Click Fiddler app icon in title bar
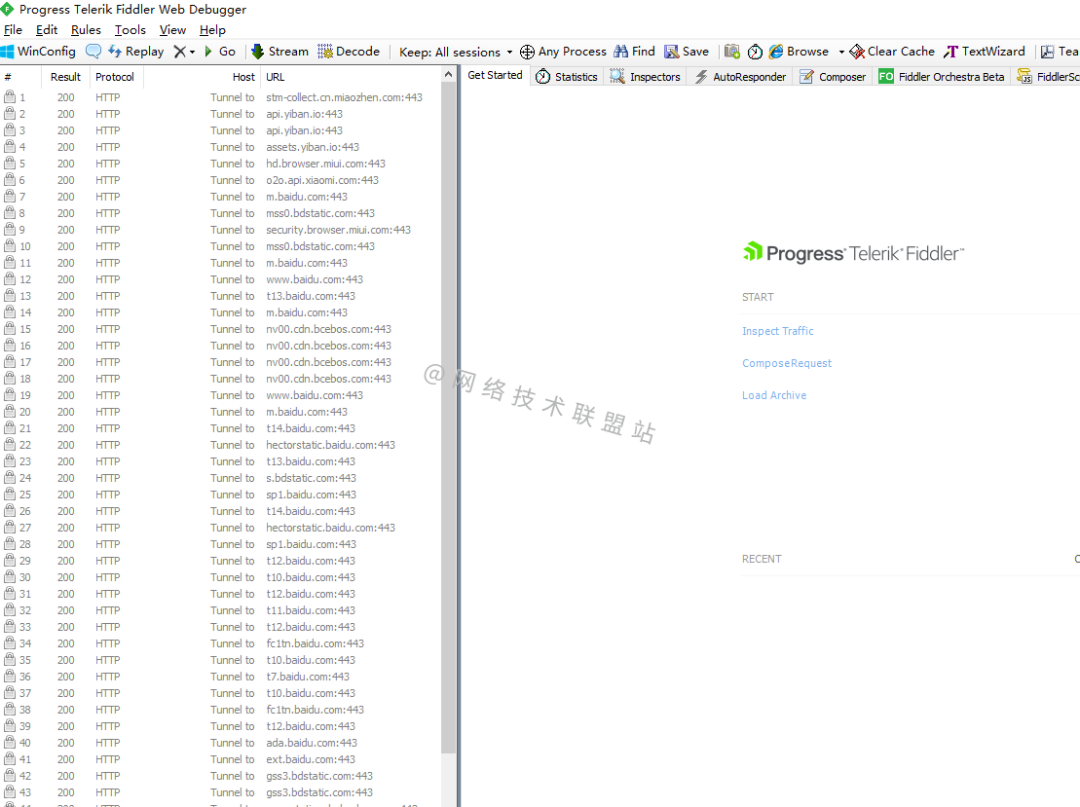1080x807 pixels. [8, 9]
